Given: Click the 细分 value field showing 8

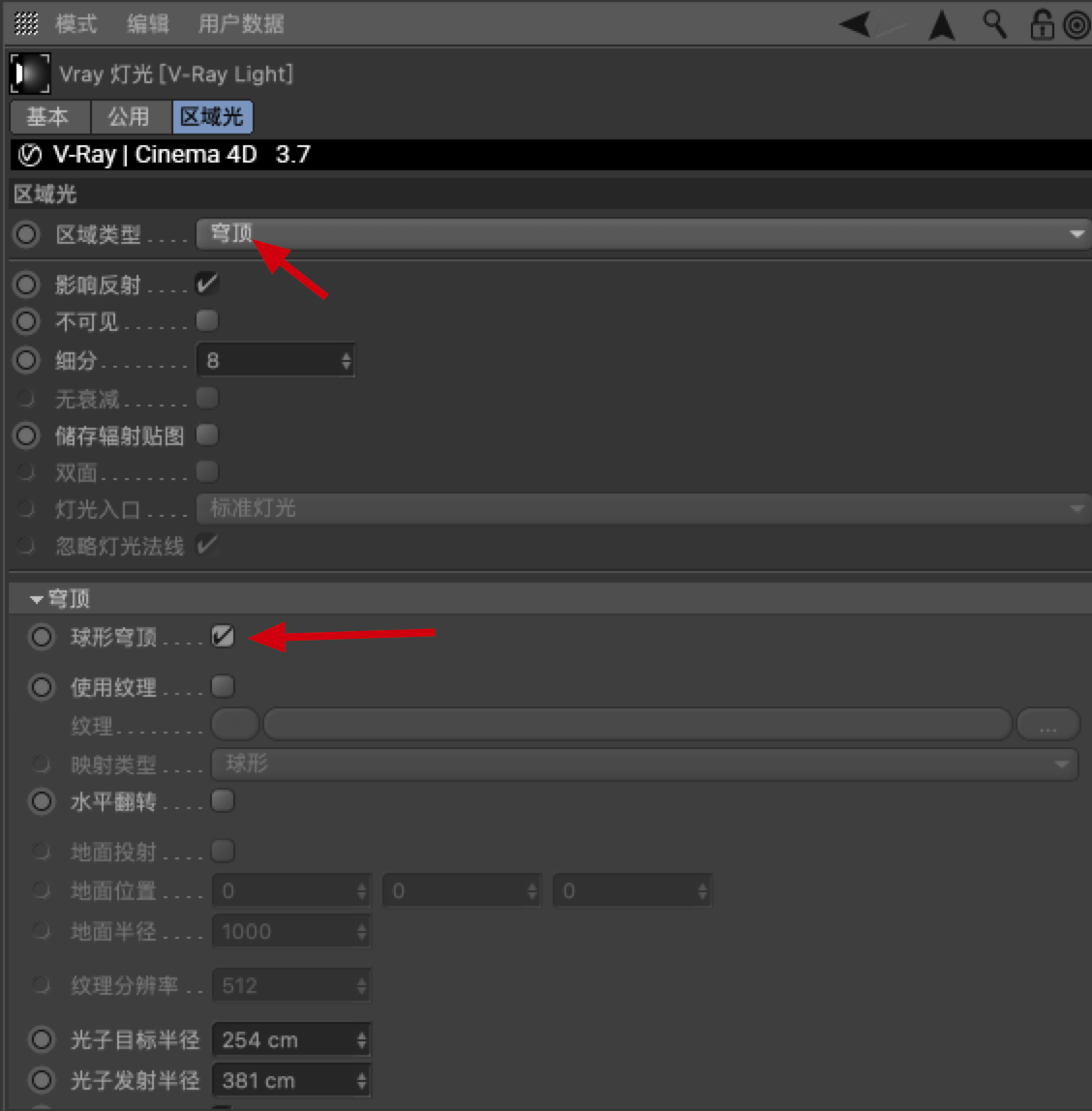Looking at the screenshot, I should (x=275, y=361).
